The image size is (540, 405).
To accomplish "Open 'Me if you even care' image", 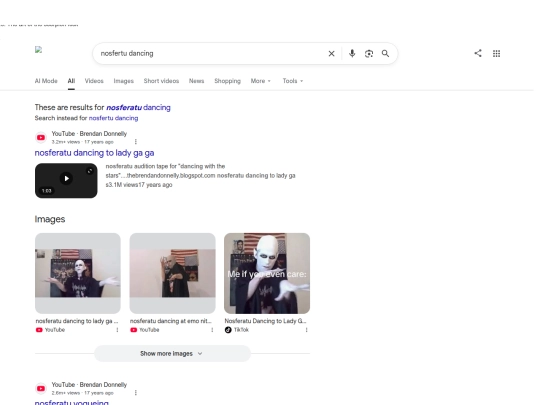I will 267,273.
